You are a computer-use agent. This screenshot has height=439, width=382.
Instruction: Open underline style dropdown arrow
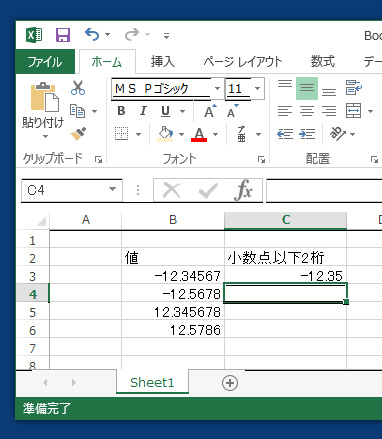click(x=183, y=111)
